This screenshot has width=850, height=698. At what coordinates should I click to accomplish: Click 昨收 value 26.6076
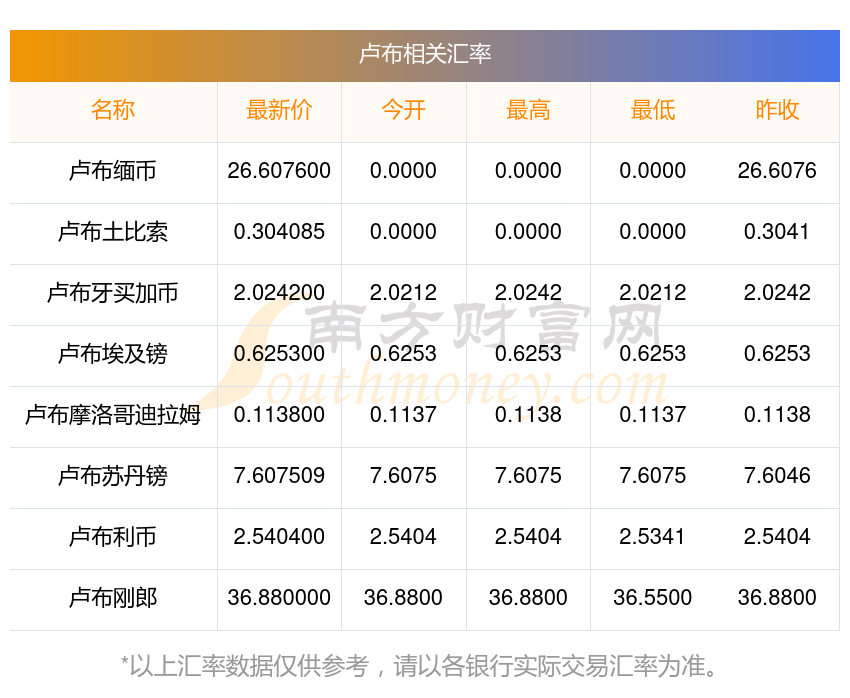[x=777, y=171]
